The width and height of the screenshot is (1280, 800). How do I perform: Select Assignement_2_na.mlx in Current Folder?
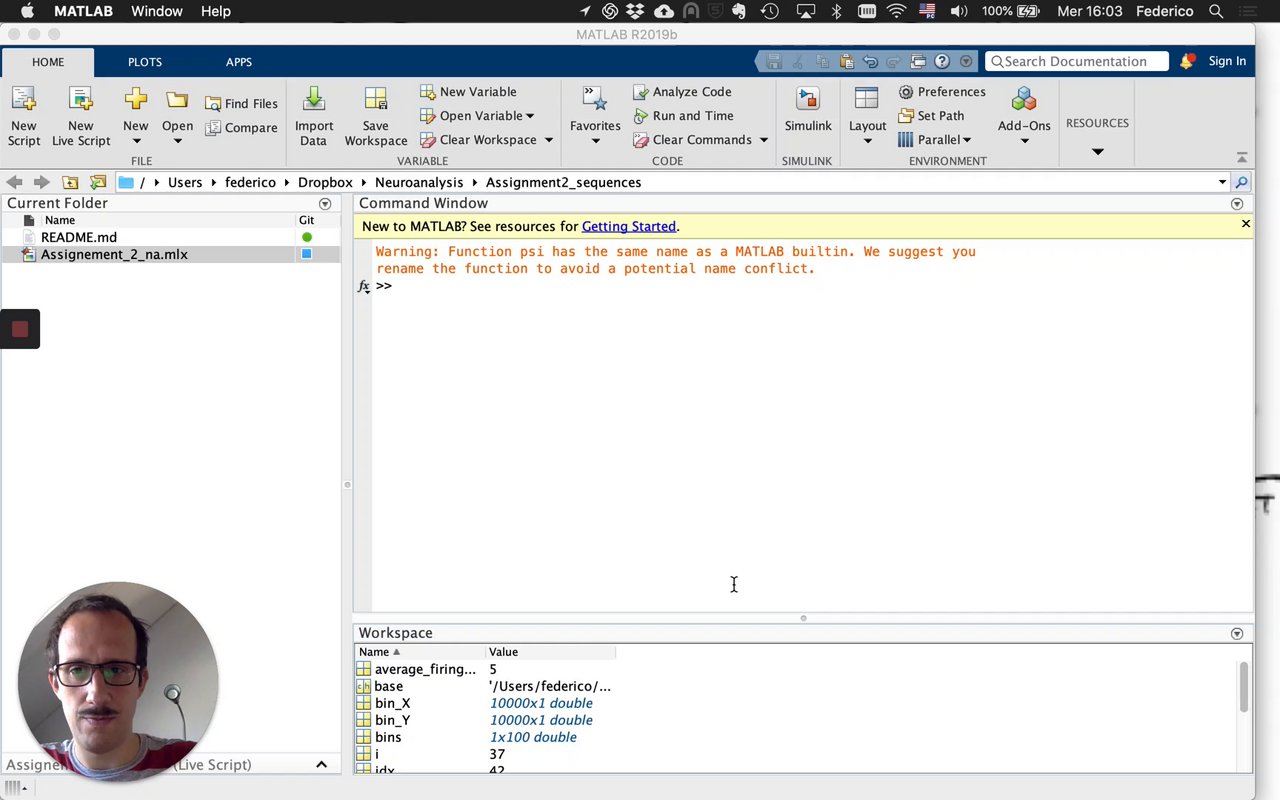click(x=114, y=255)
